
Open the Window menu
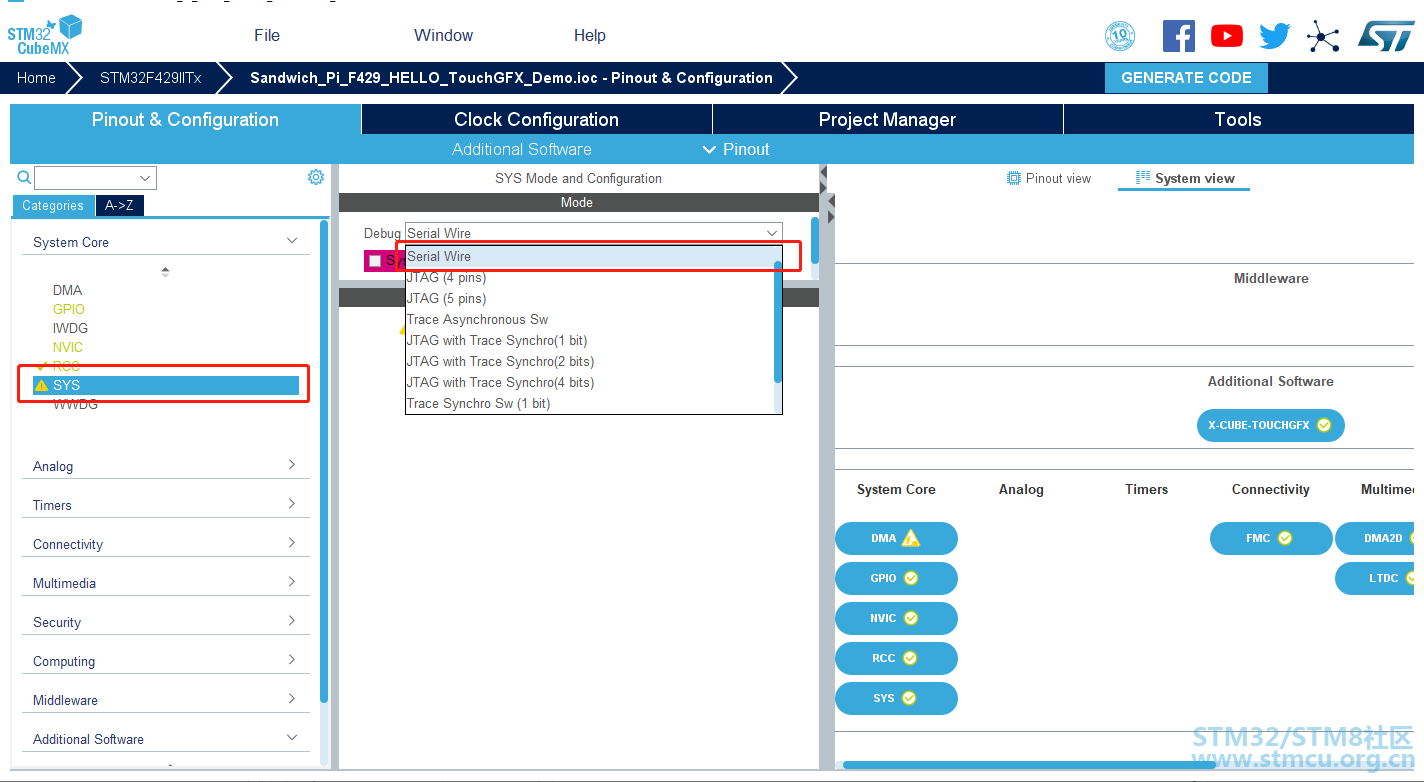[x=444, y=35]
